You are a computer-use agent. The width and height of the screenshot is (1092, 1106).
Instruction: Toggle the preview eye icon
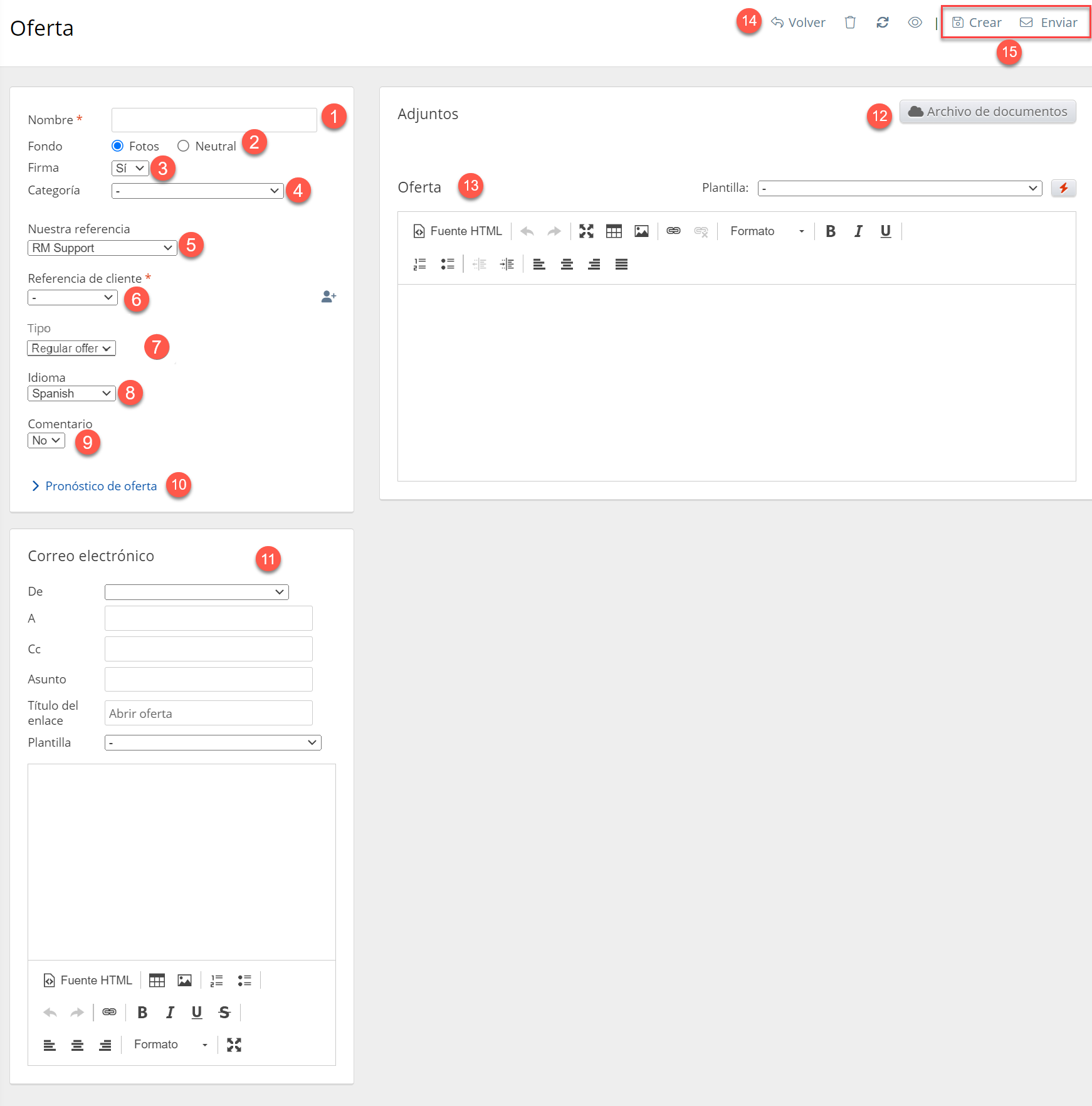[x=915, y=23]
